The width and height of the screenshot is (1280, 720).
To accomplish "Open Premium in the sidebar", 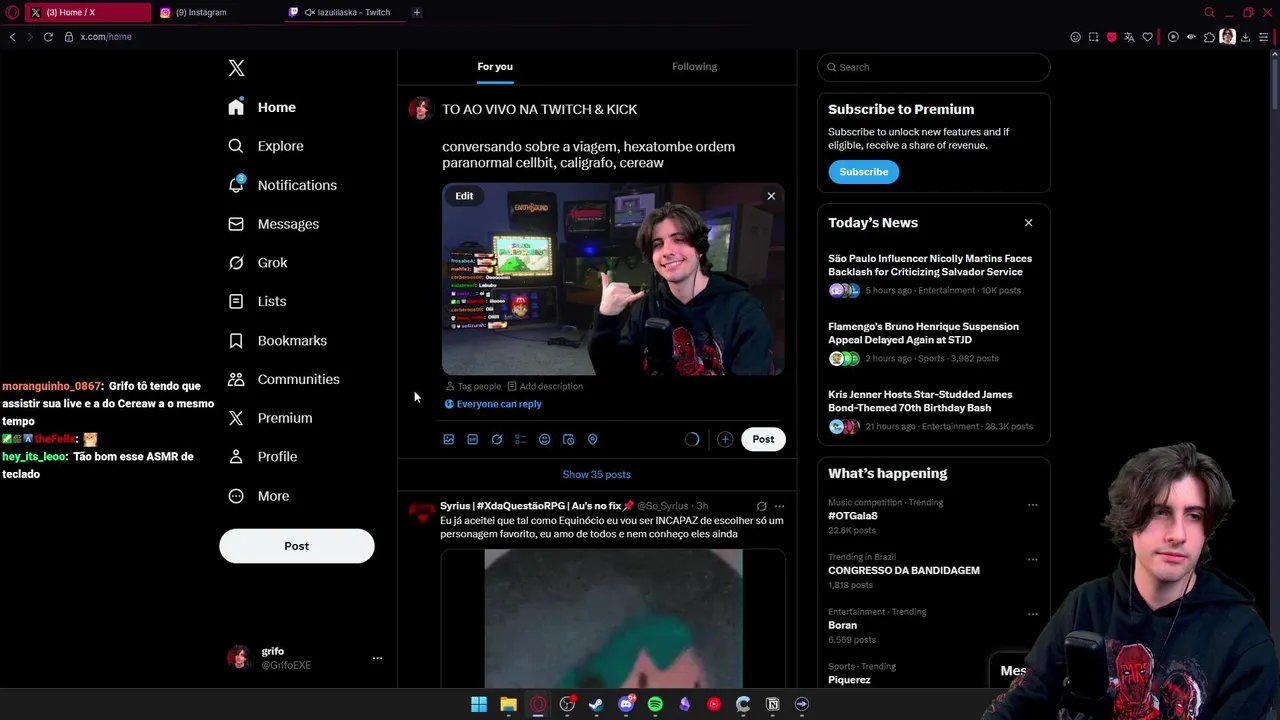I will (270, 418).
